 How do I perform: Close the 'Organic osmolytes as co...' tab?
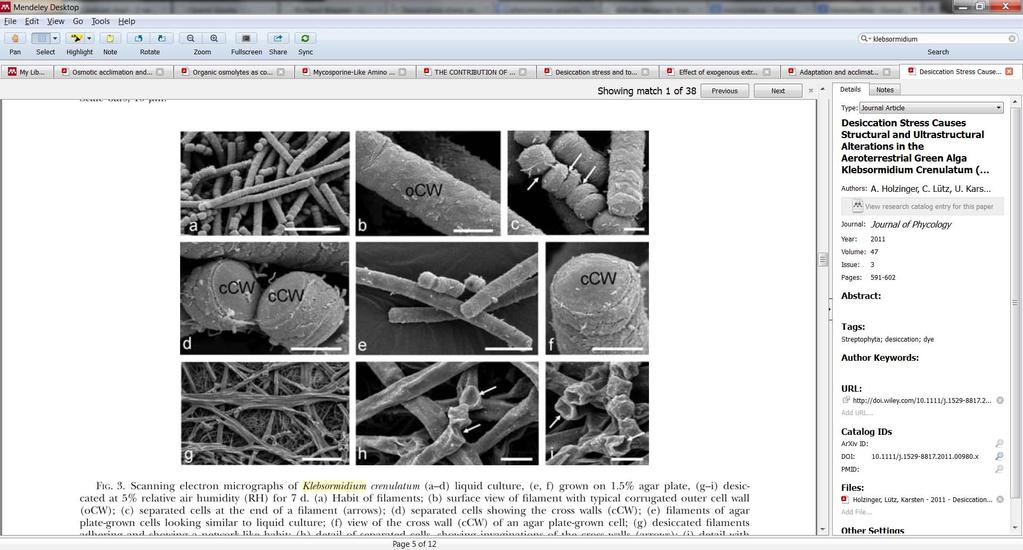(x=281, y=72)
